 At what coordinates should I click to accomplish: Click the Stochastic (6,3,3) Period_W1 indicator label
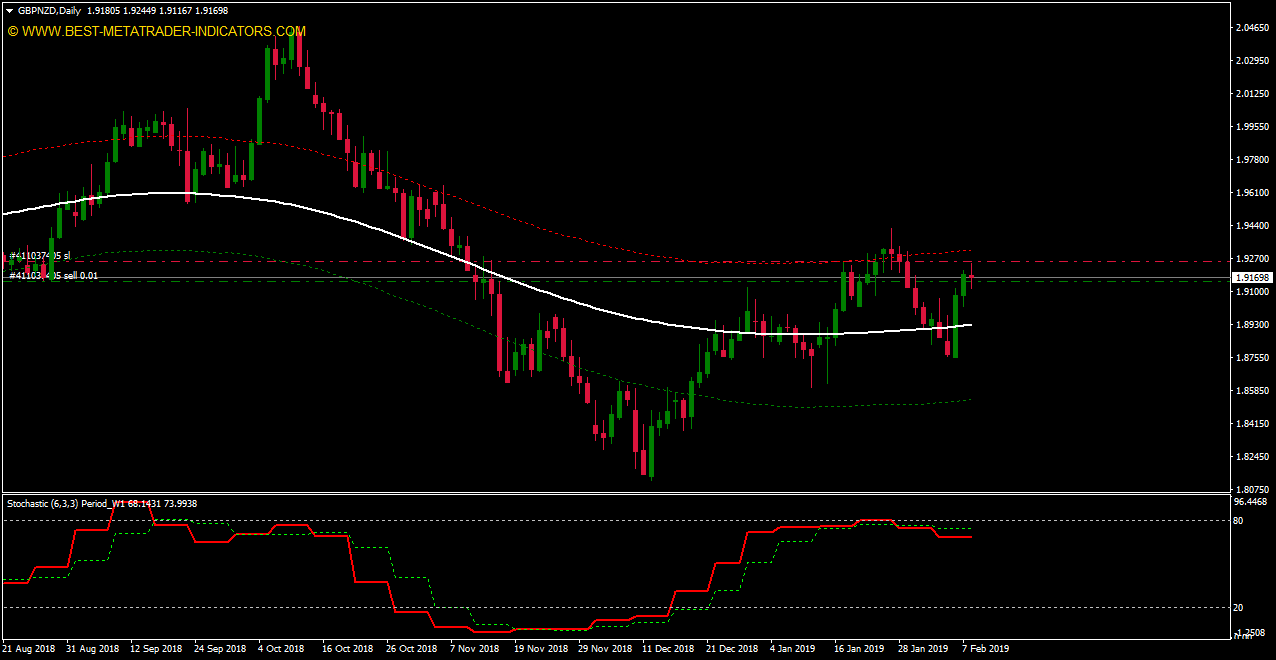pyautogui.click(x=102, y=503)
